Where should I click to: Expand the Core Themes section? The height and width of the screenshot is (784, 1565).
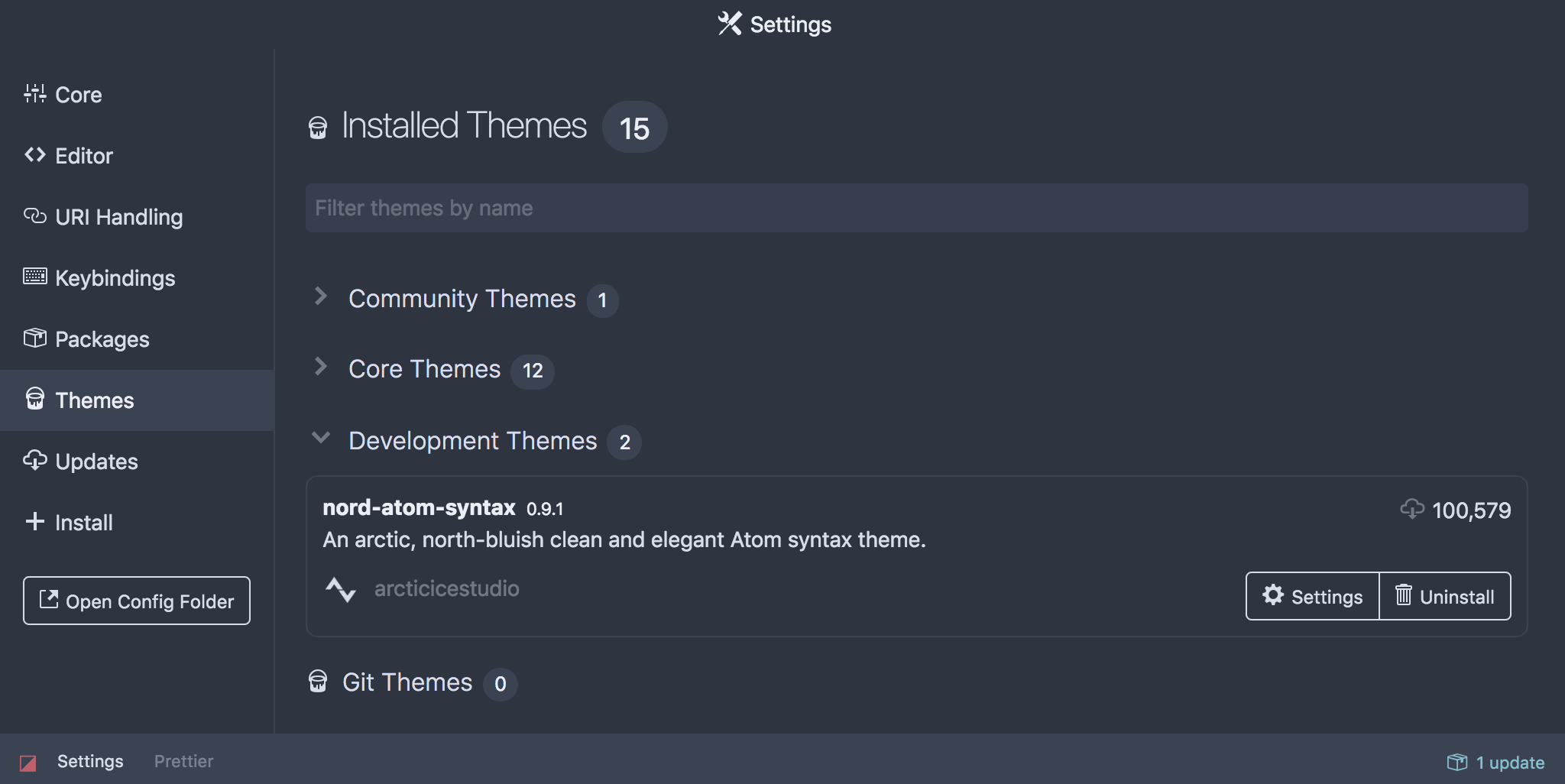coord(321,368)
